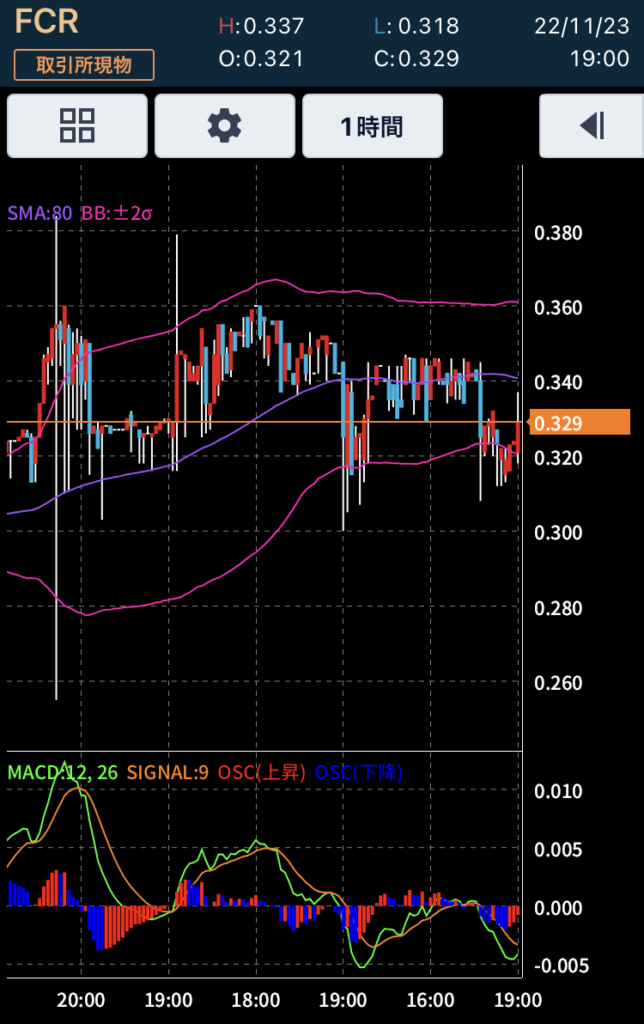Tap the orange 0.329 current price tag

tap(579, 423)
